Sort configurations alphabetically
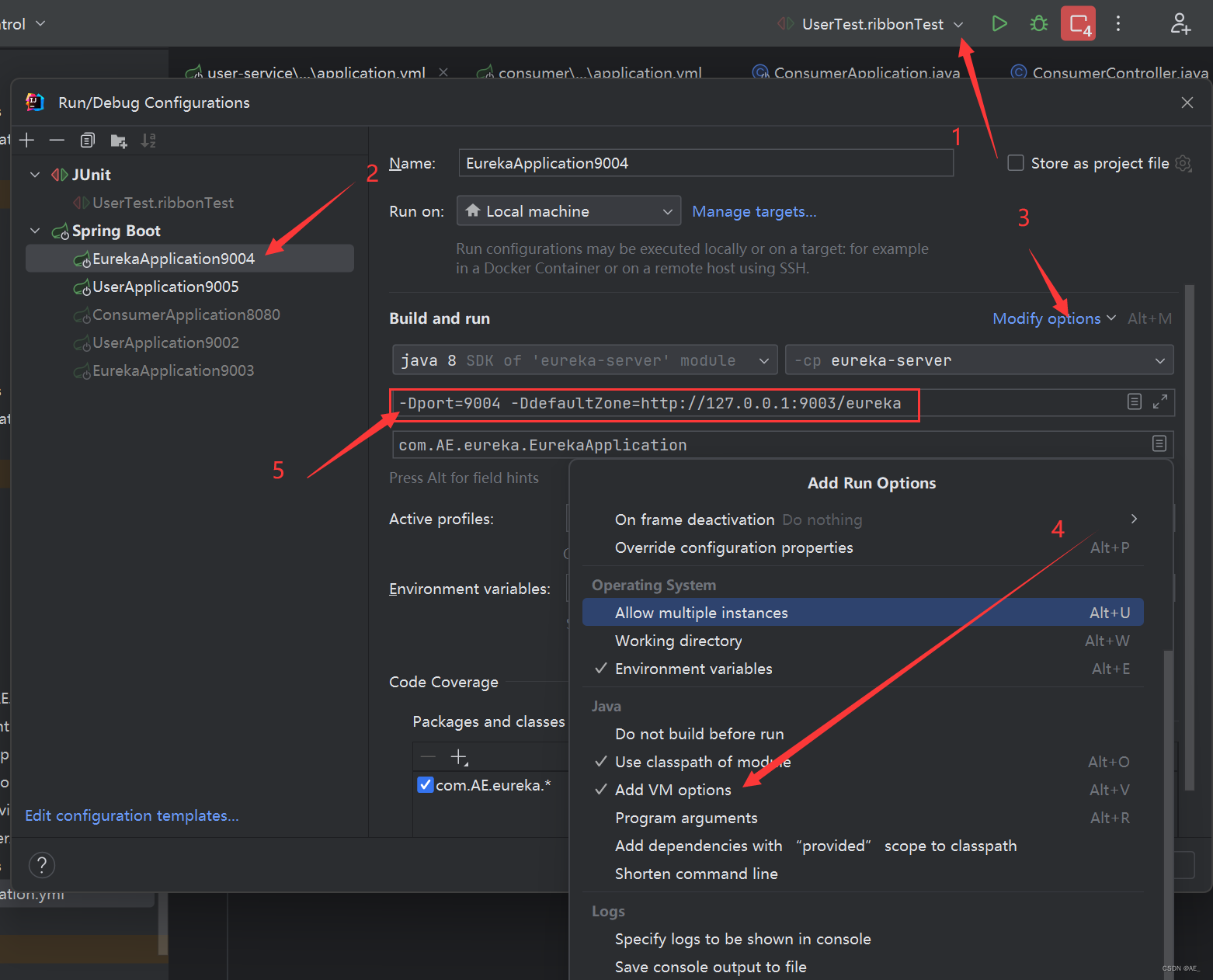The image size is (1213, 980). click(x=148, y=141)
